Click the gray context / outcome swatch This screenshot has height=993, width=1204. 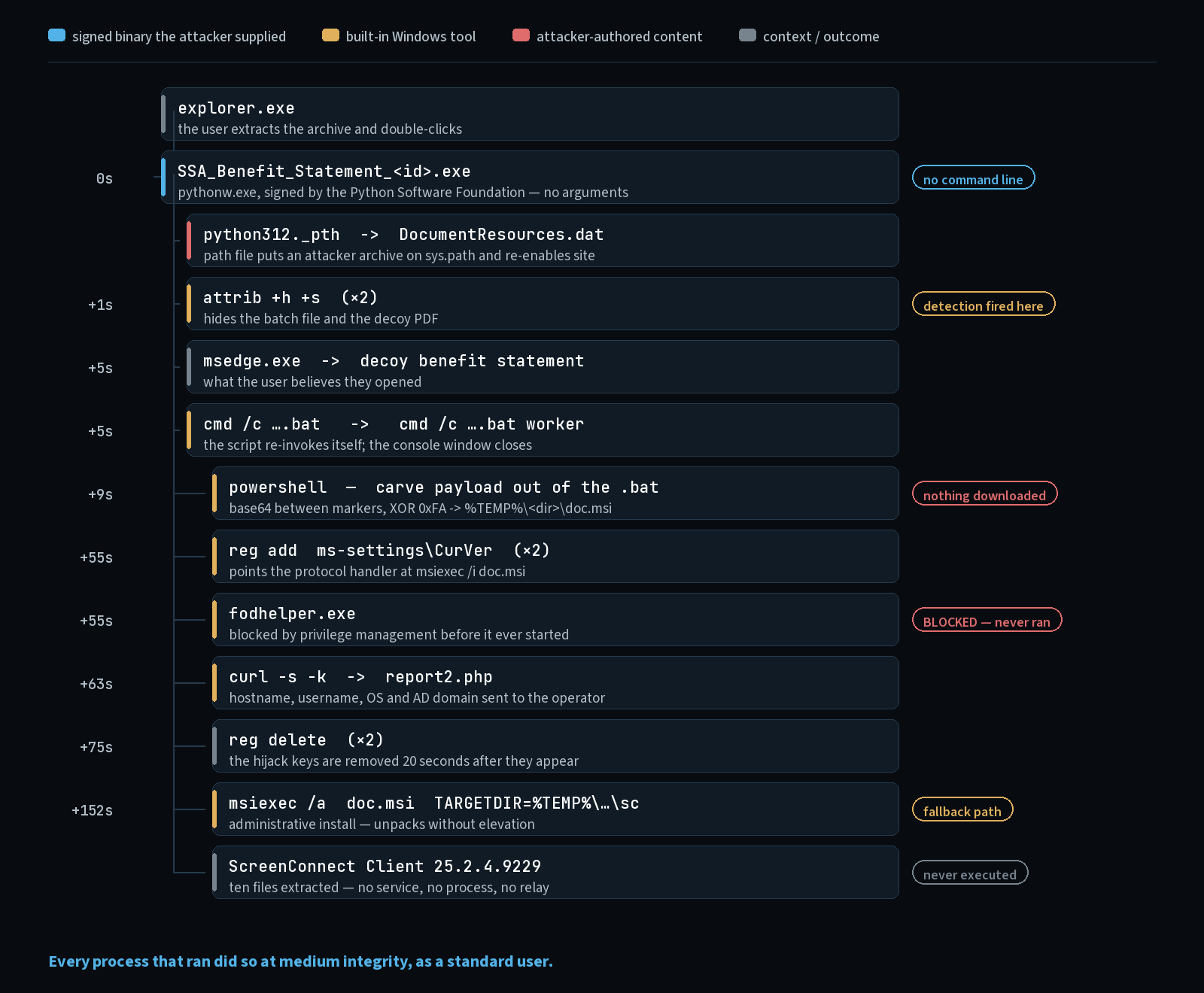pos(747,35)
